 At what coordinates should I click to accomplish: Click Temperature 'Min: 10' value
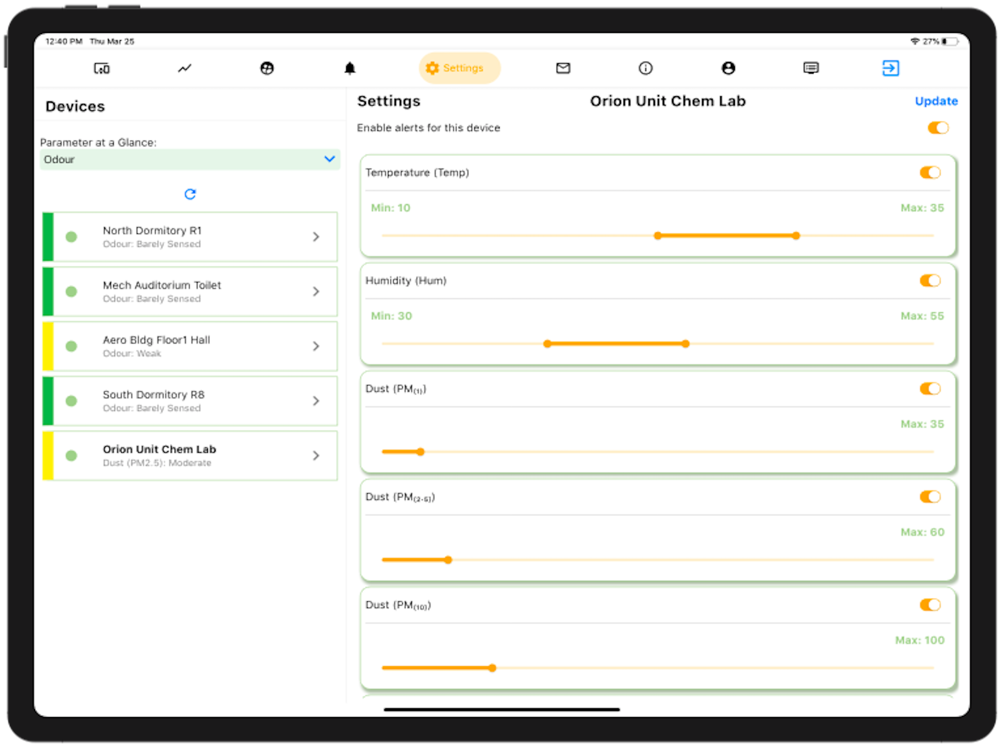390,208
